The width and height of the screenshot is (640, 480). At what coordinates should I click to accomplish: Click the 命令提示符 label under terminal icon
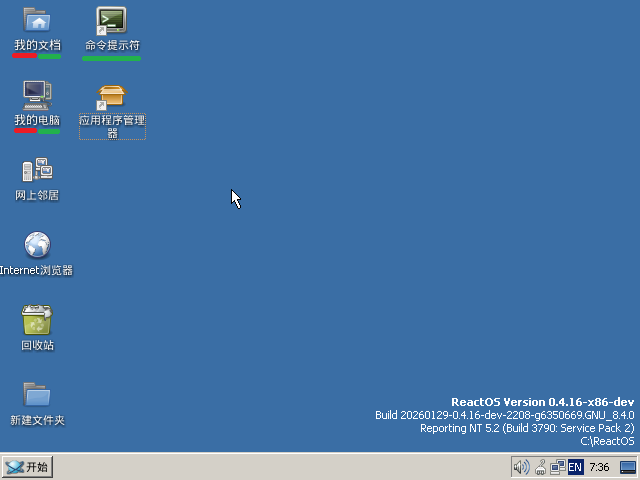tap(112, 46)
